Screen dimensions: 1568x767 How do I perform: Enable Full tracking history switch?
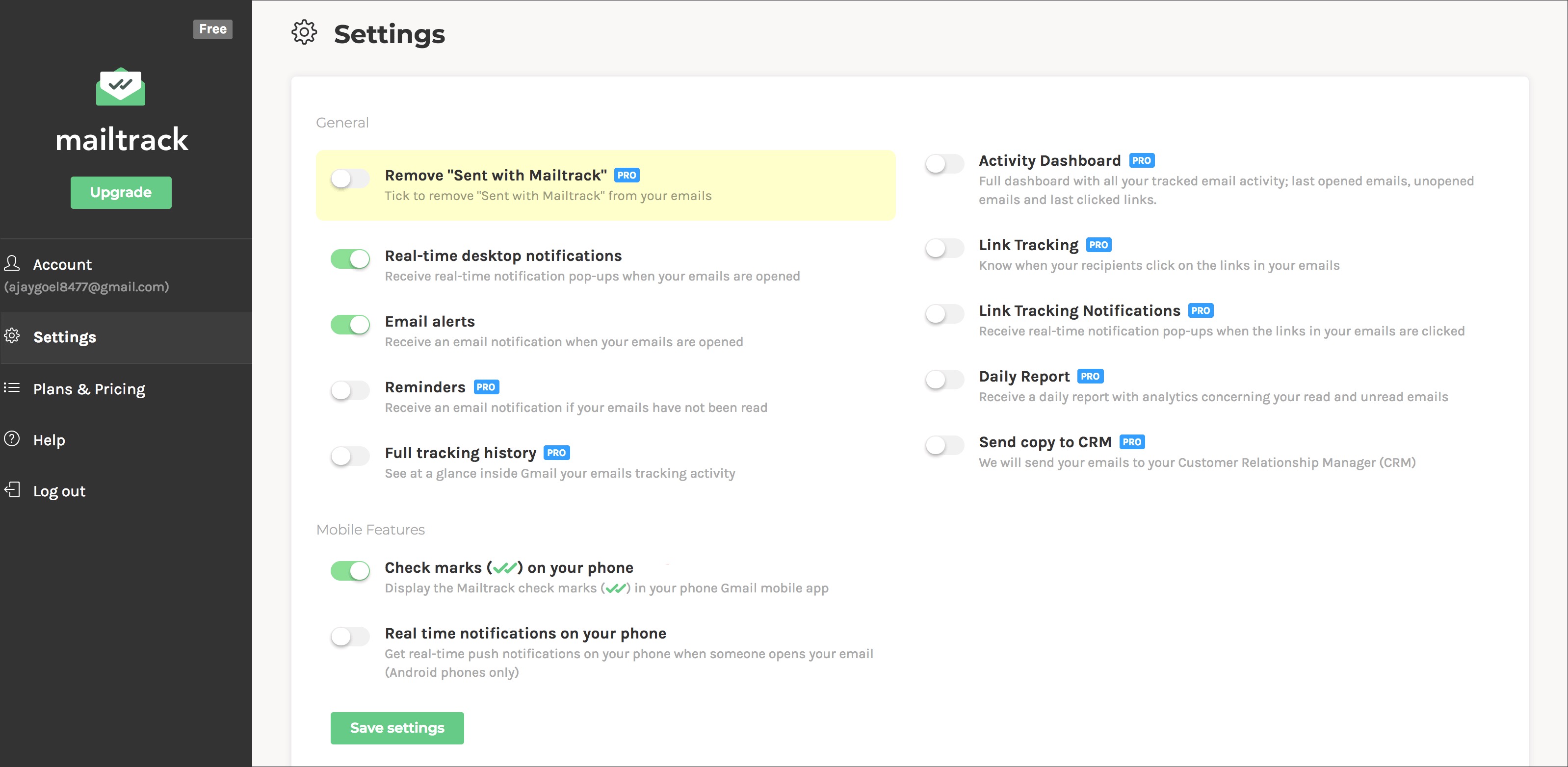click(x=350, y=456)
